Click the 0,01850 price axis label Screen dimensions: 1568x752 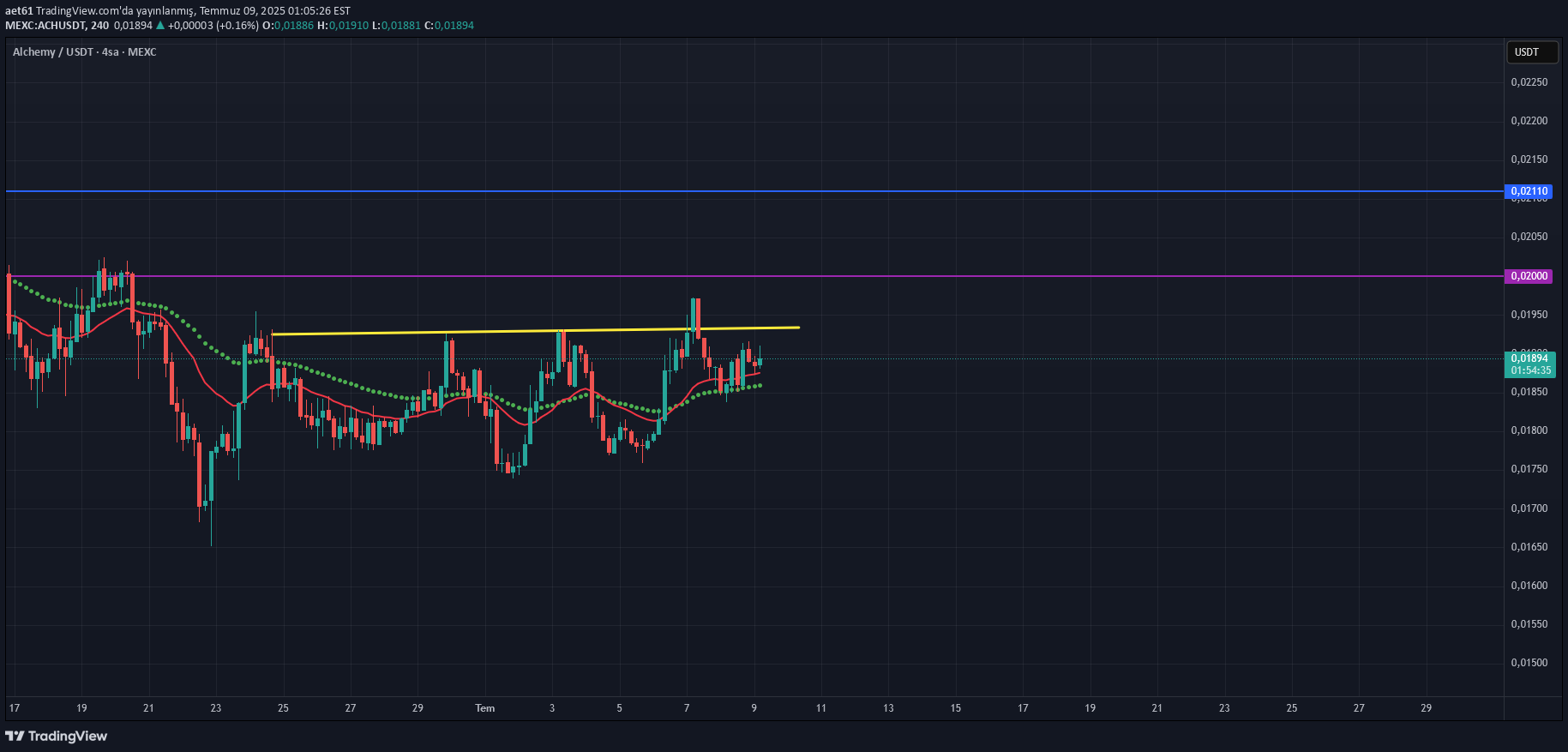coord(1529,392)
